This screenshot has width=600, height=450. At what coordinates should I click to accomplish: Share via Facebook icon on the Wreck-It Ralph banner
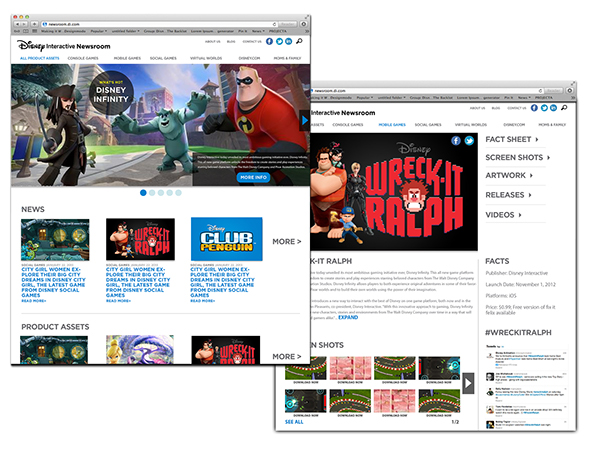456,140
